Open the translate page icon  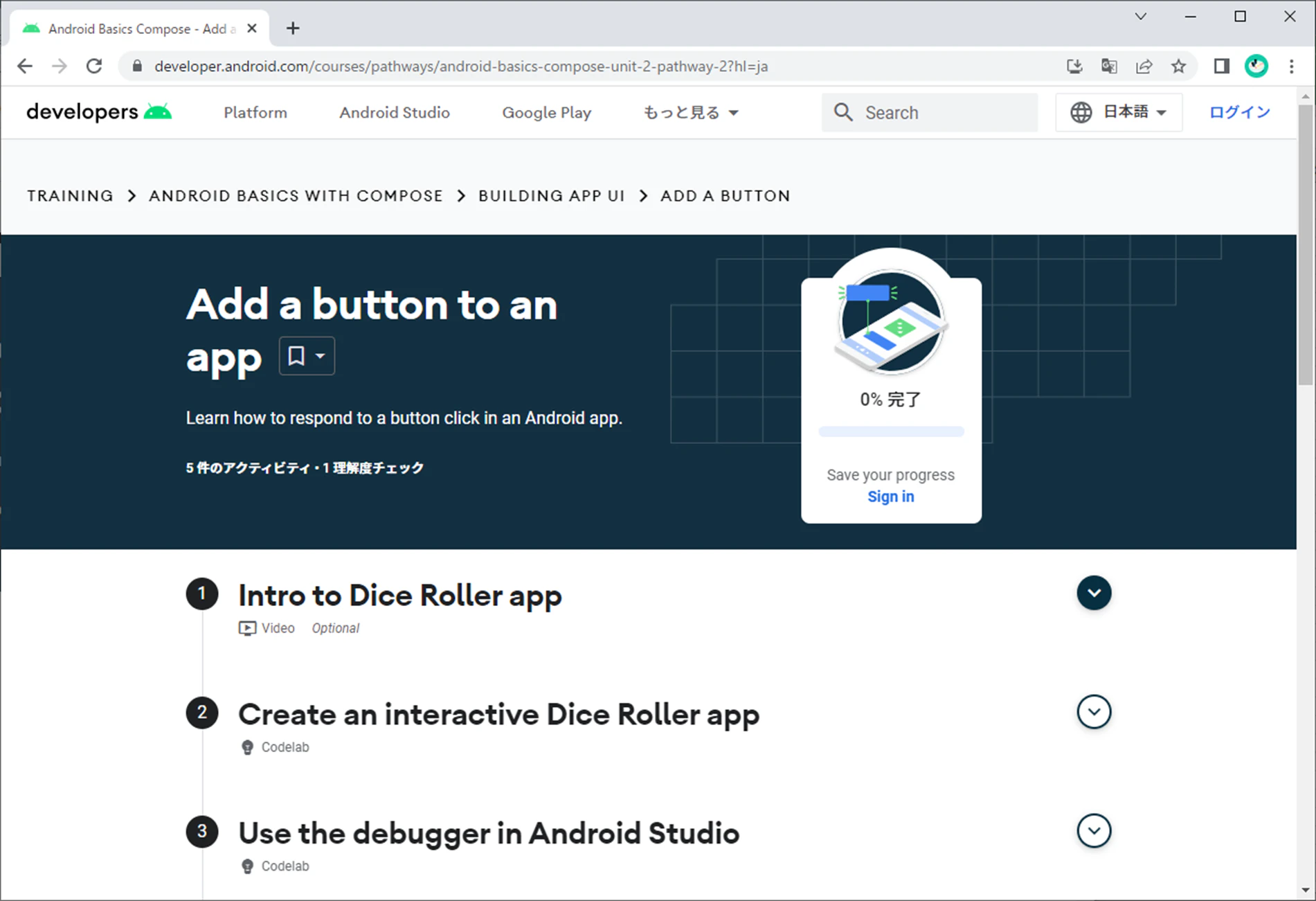[1109, 66]
